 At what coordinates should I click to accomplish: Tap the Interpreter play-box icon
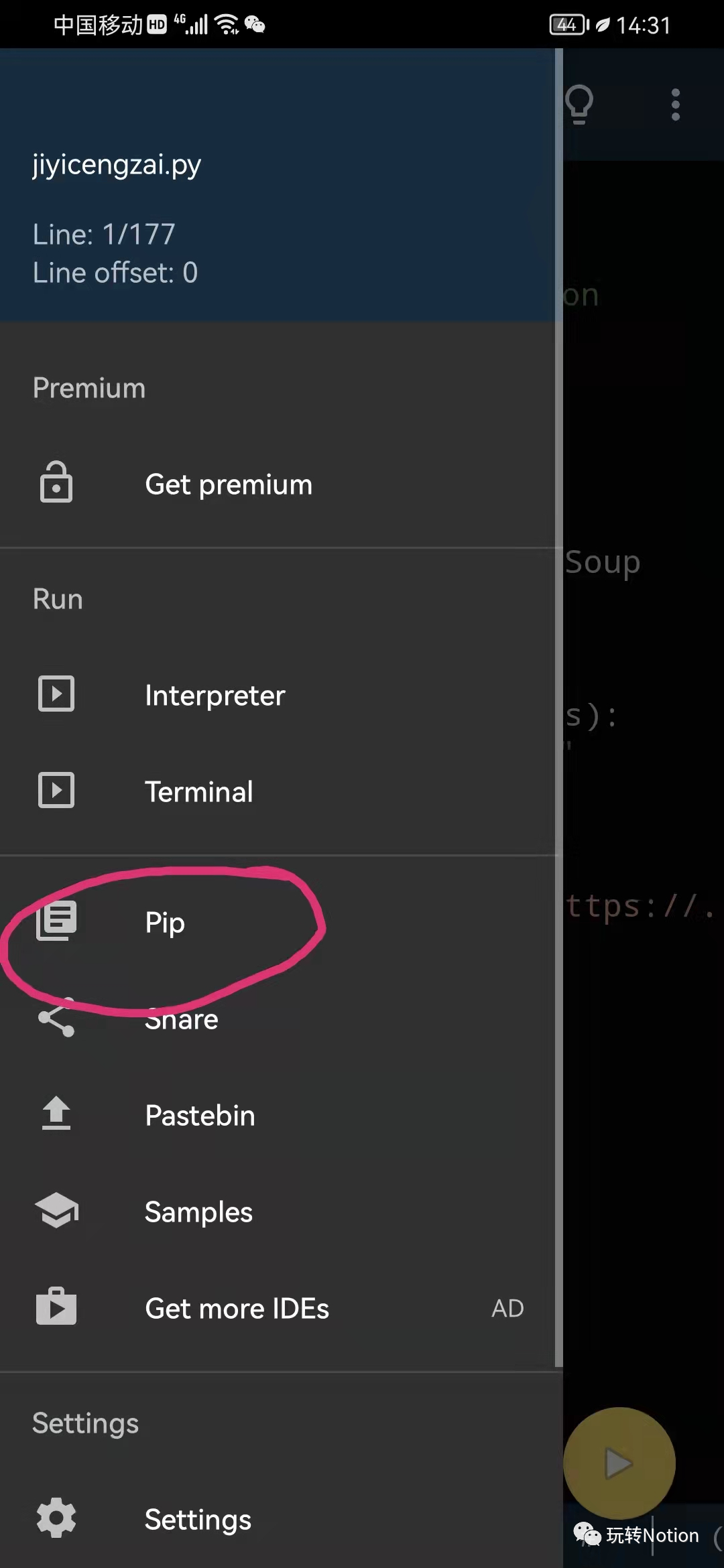56,694
